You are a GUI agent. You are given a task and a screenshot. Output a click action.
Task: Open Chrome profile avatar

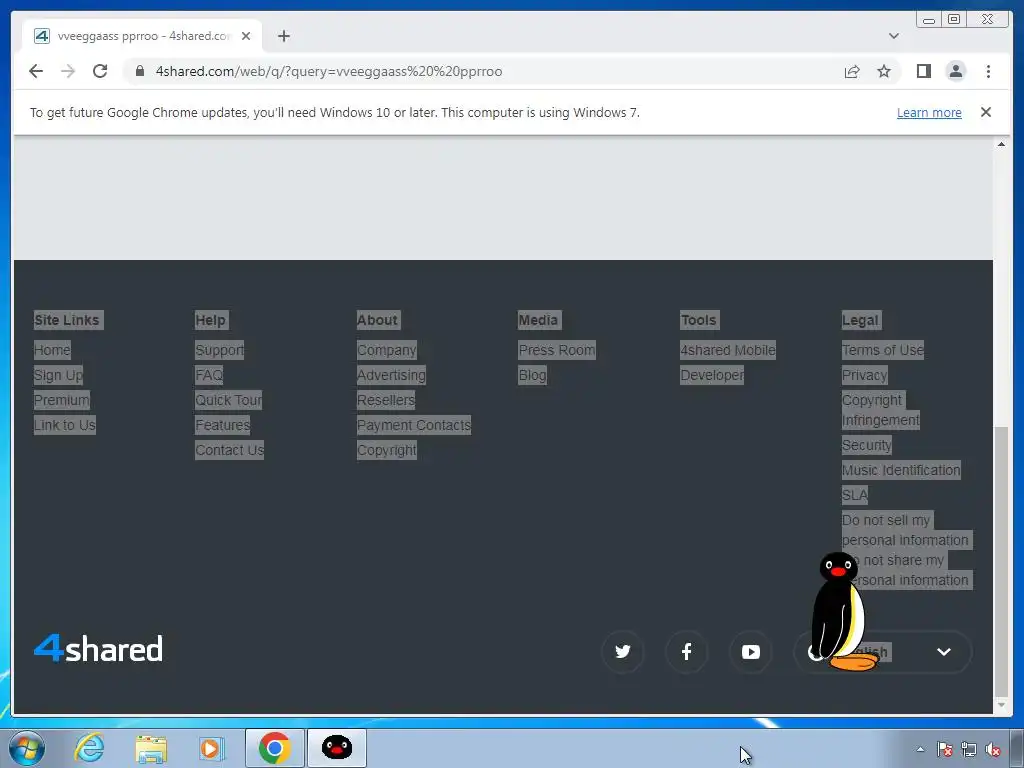pos(955,71)
